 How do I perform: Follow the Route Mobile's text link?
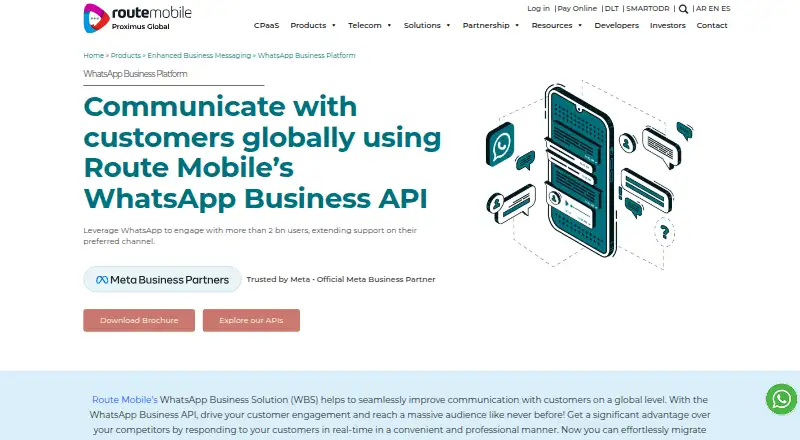pyautogui.click(x=125, y=400)
